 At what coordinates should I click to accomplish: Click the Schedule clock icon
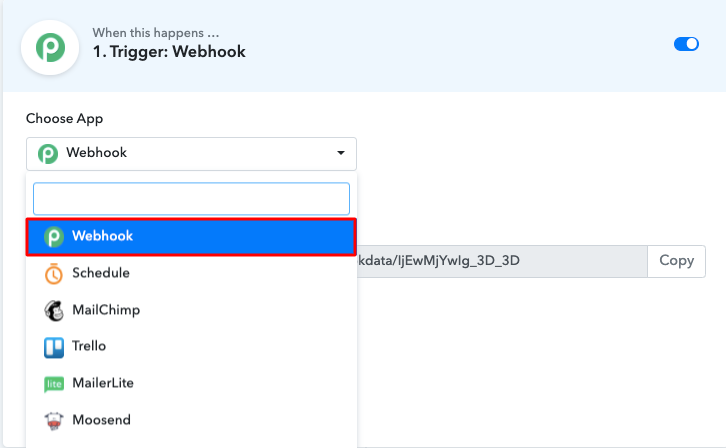(54, 274)
